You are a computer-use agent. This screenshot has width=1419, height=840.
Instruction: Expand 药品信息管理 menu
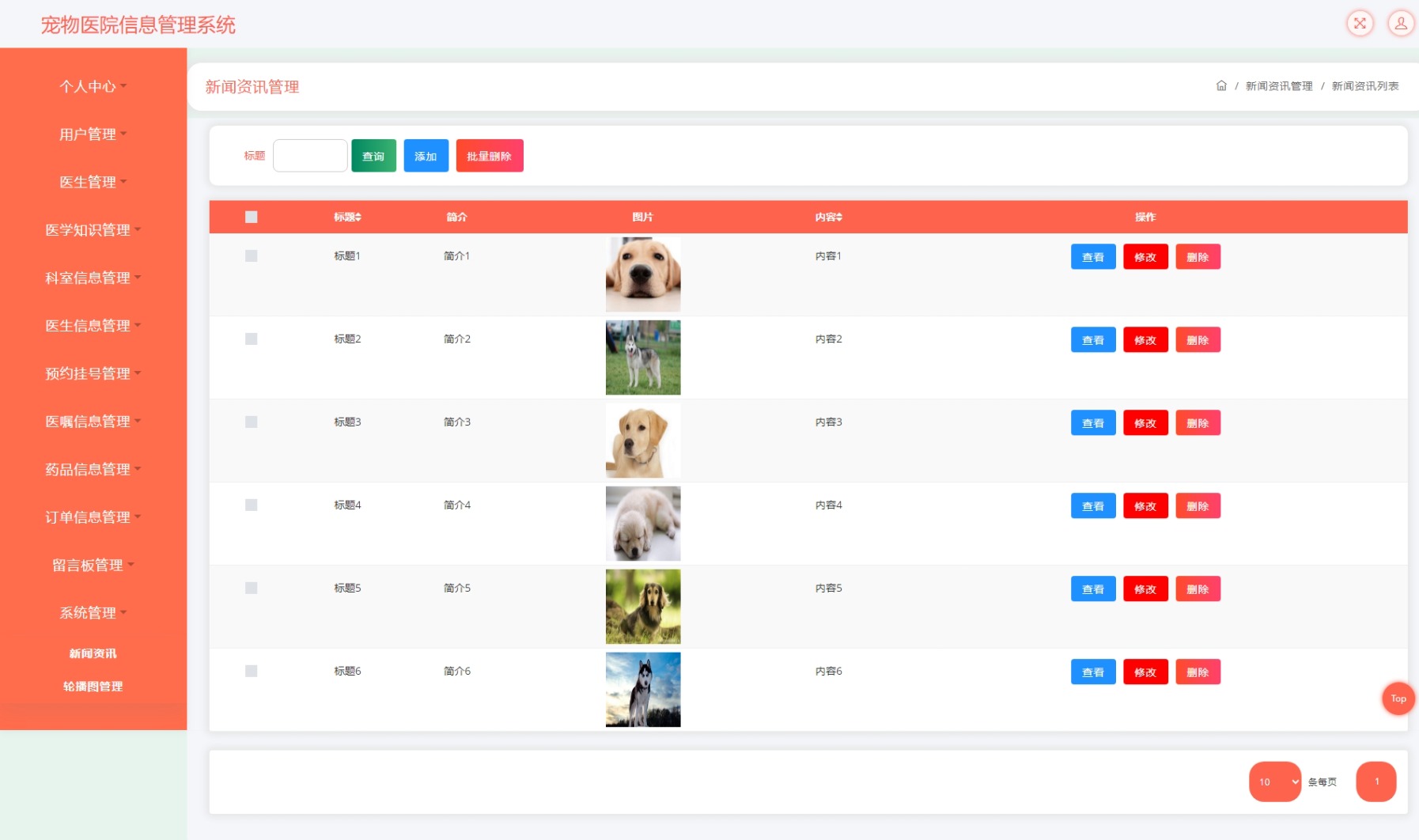pyautogui.click(x=93, y=469)
